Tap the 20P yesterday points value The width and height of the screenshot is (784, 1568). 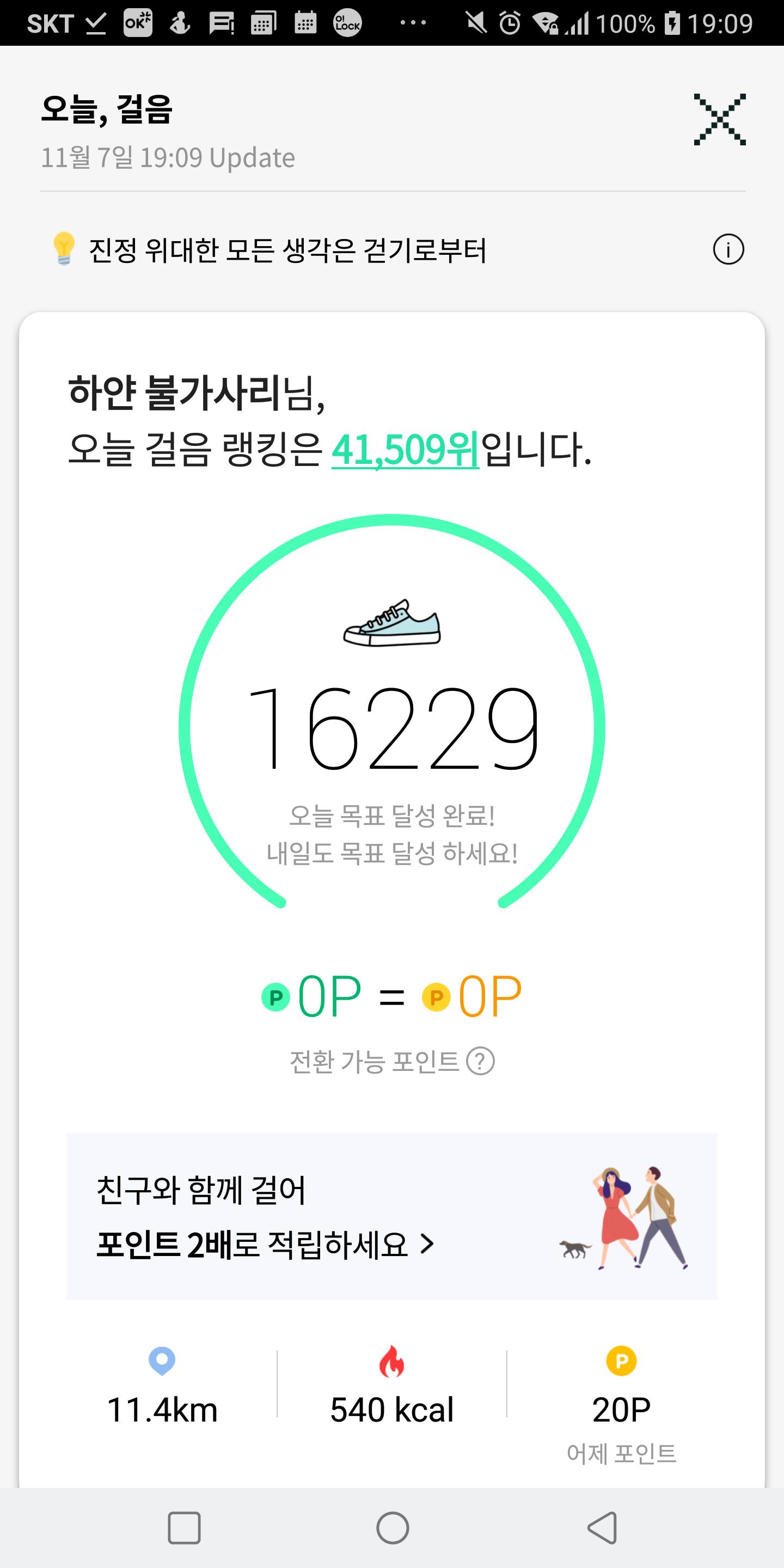(621, 1410)
